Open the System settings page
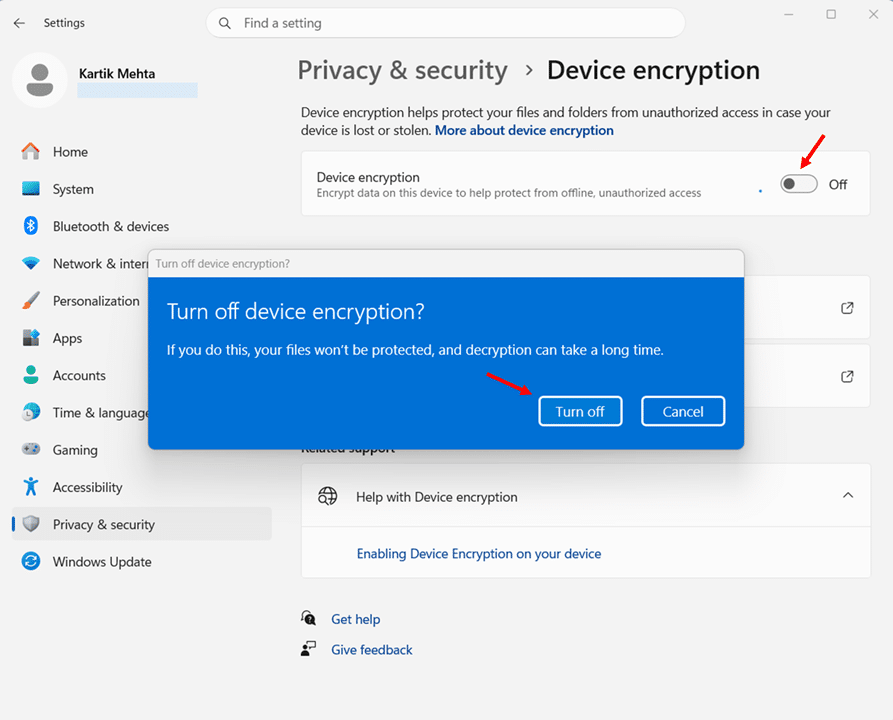 click(x=73, y=189)
